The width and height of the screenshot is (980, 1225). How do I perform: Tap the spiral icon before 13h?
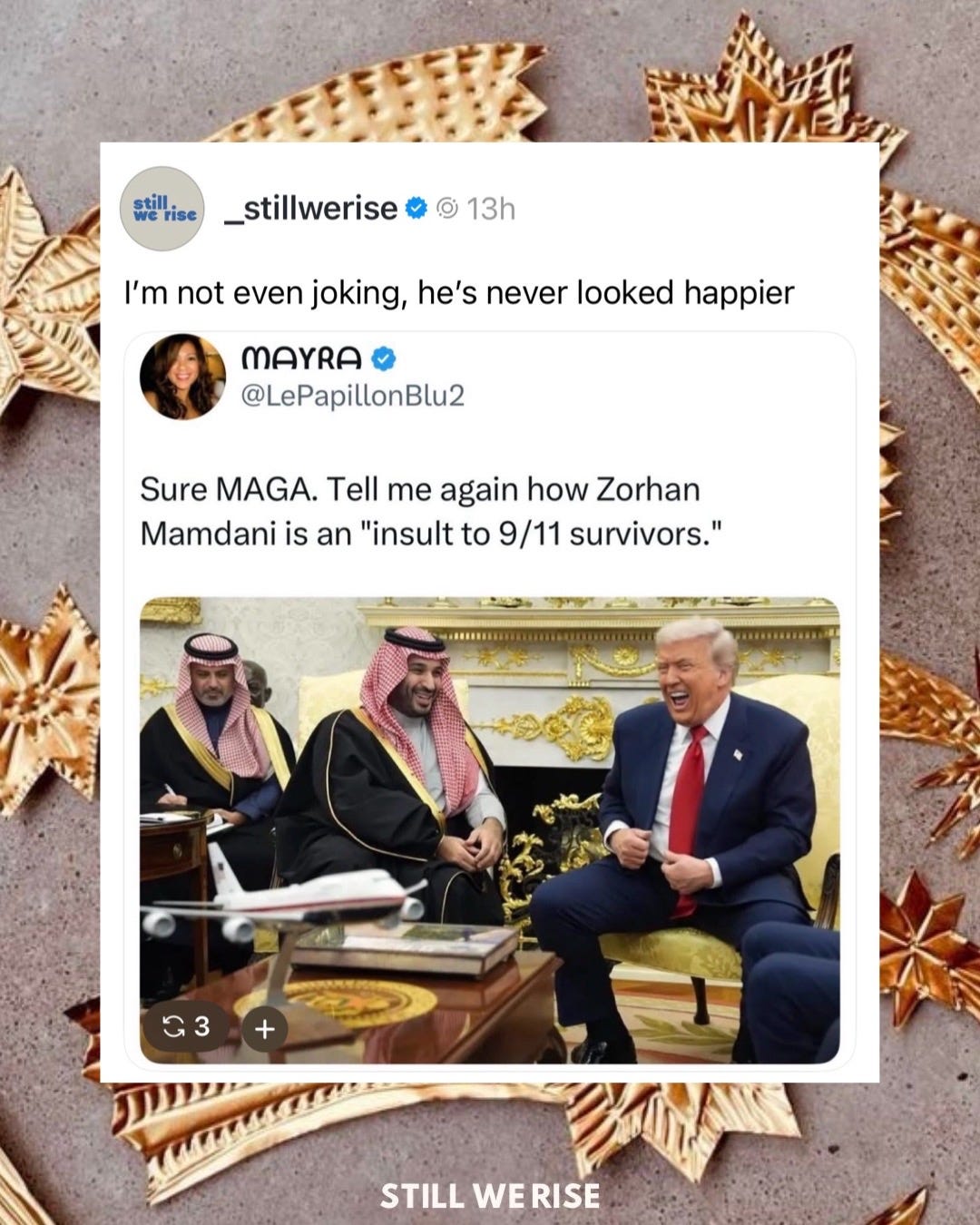[447, 210]
